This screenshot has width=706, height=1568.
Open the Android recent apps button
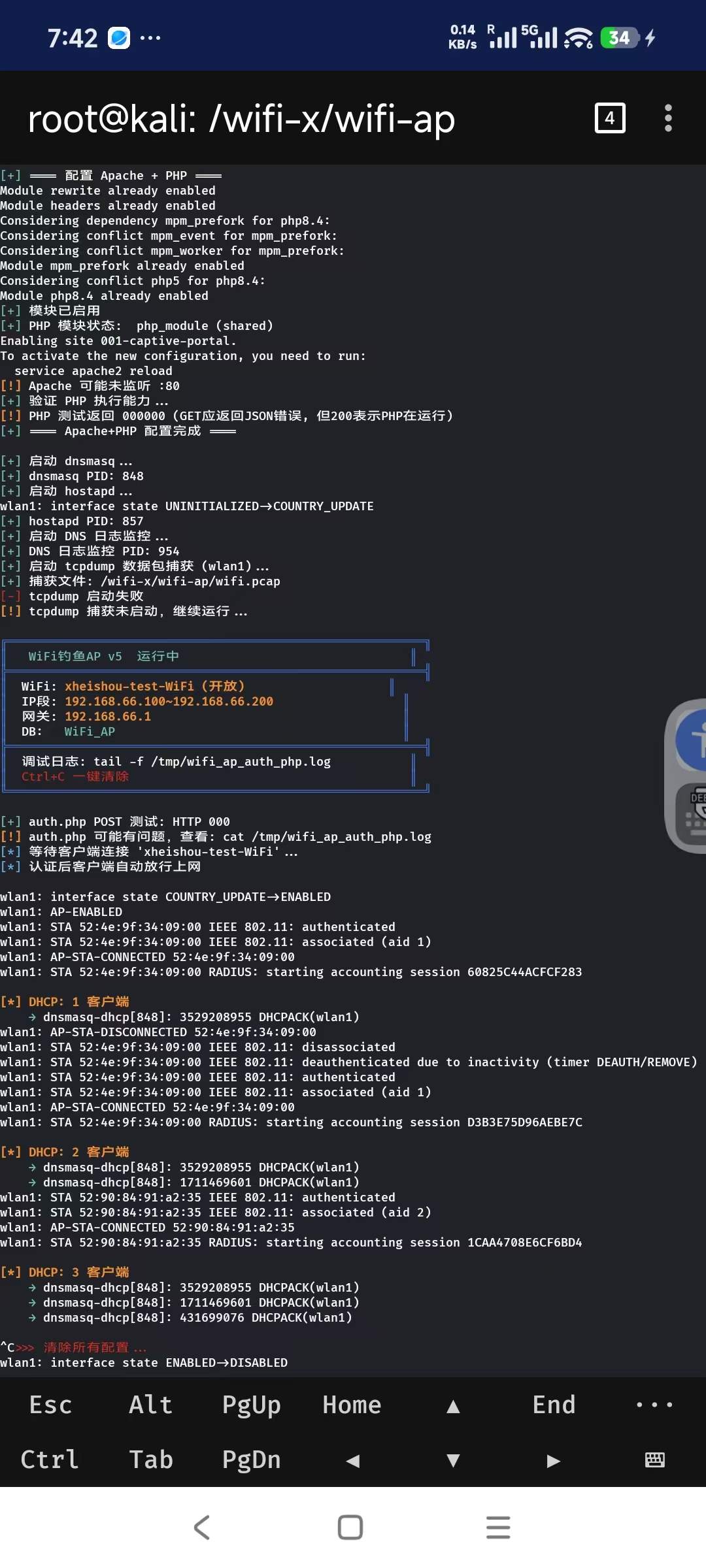(498, 1527)
